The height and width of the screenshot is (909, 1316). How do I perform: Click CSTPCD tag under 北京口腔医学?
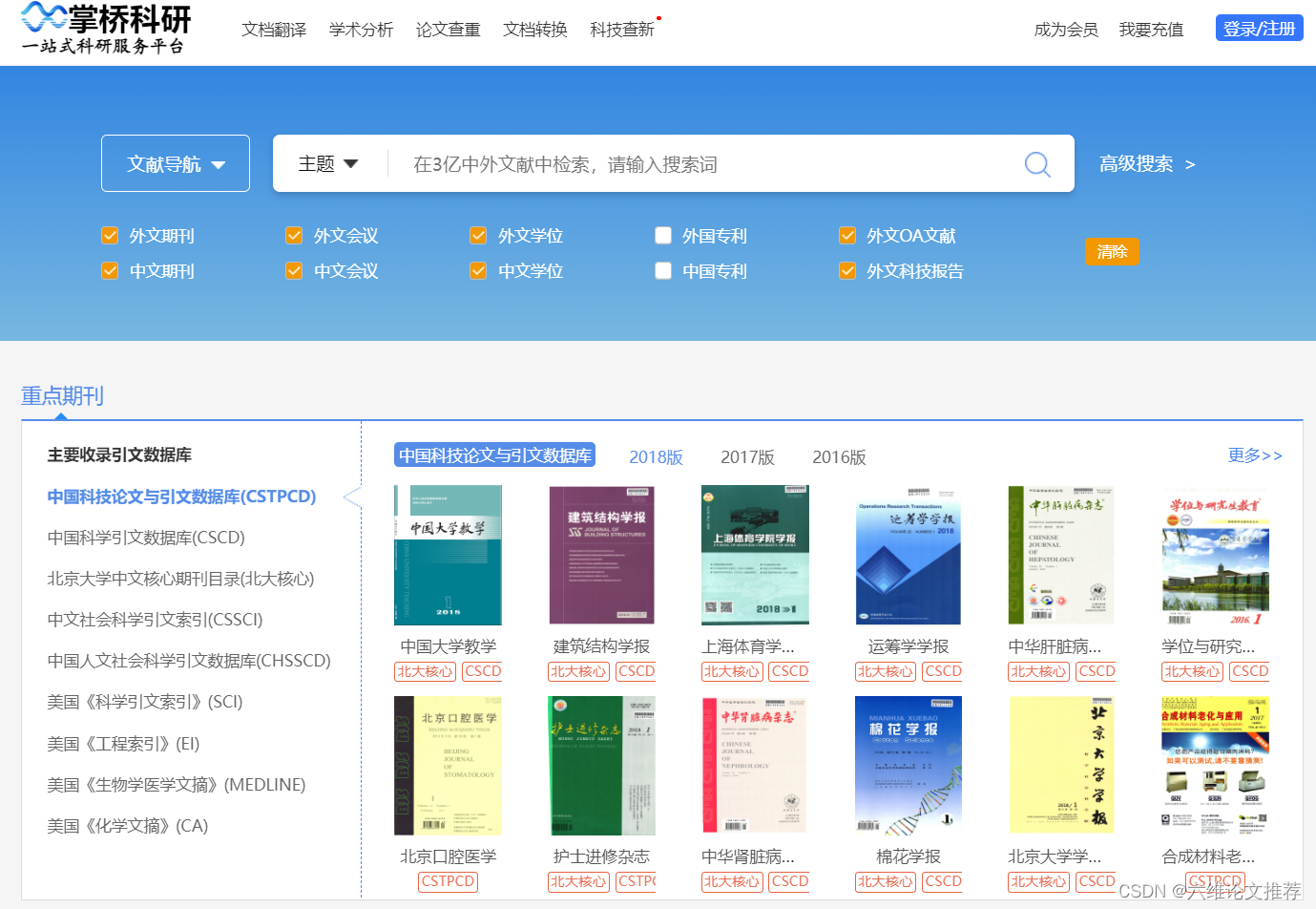[x=448, y=881]
